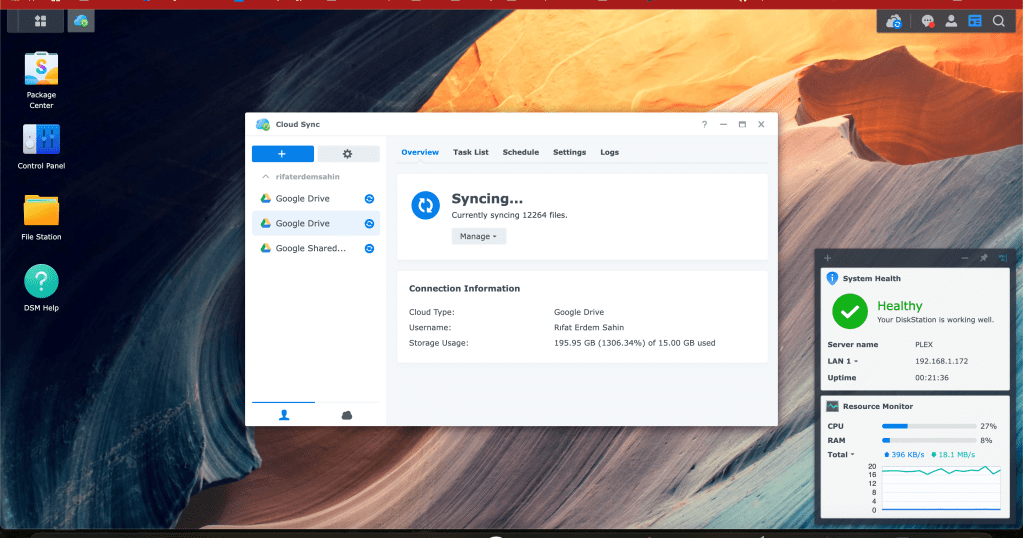
Task: Open the DSM search magnifier icon
Action: (x=999, y=22)
